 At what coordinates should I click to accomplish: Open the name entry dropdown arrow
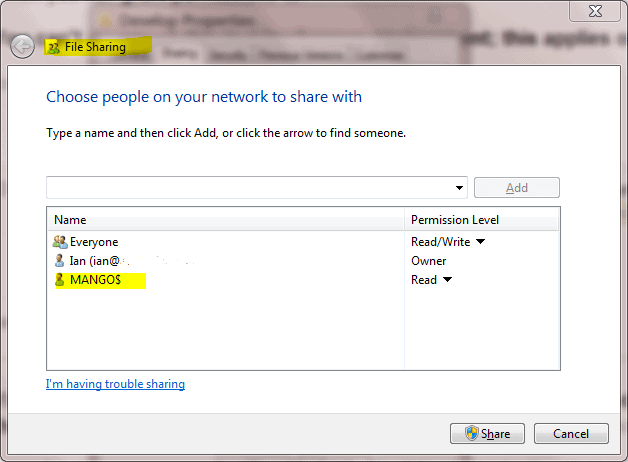459,188
